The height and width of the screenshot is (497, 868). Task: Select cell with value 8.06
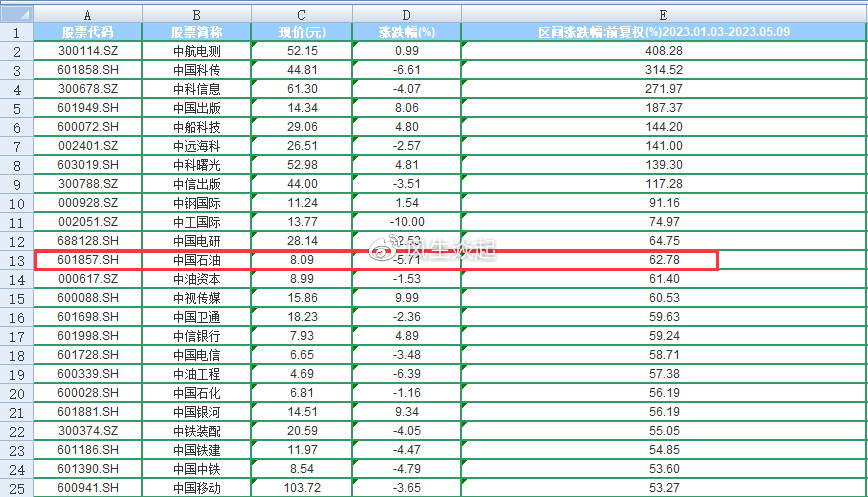(407, 108)
